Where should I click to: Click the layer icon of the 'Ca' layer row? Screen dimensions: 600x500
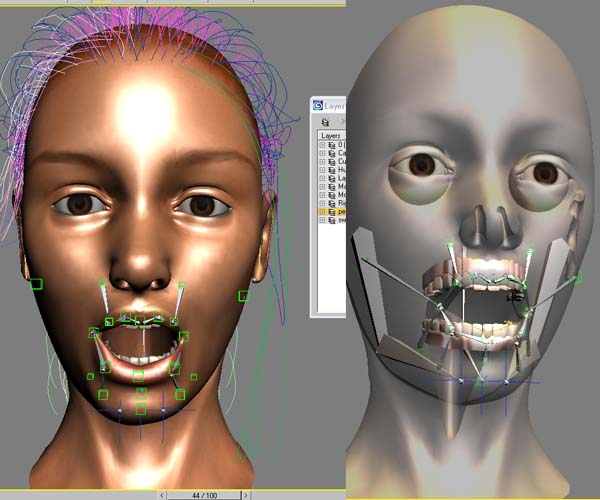coord(331,153)
